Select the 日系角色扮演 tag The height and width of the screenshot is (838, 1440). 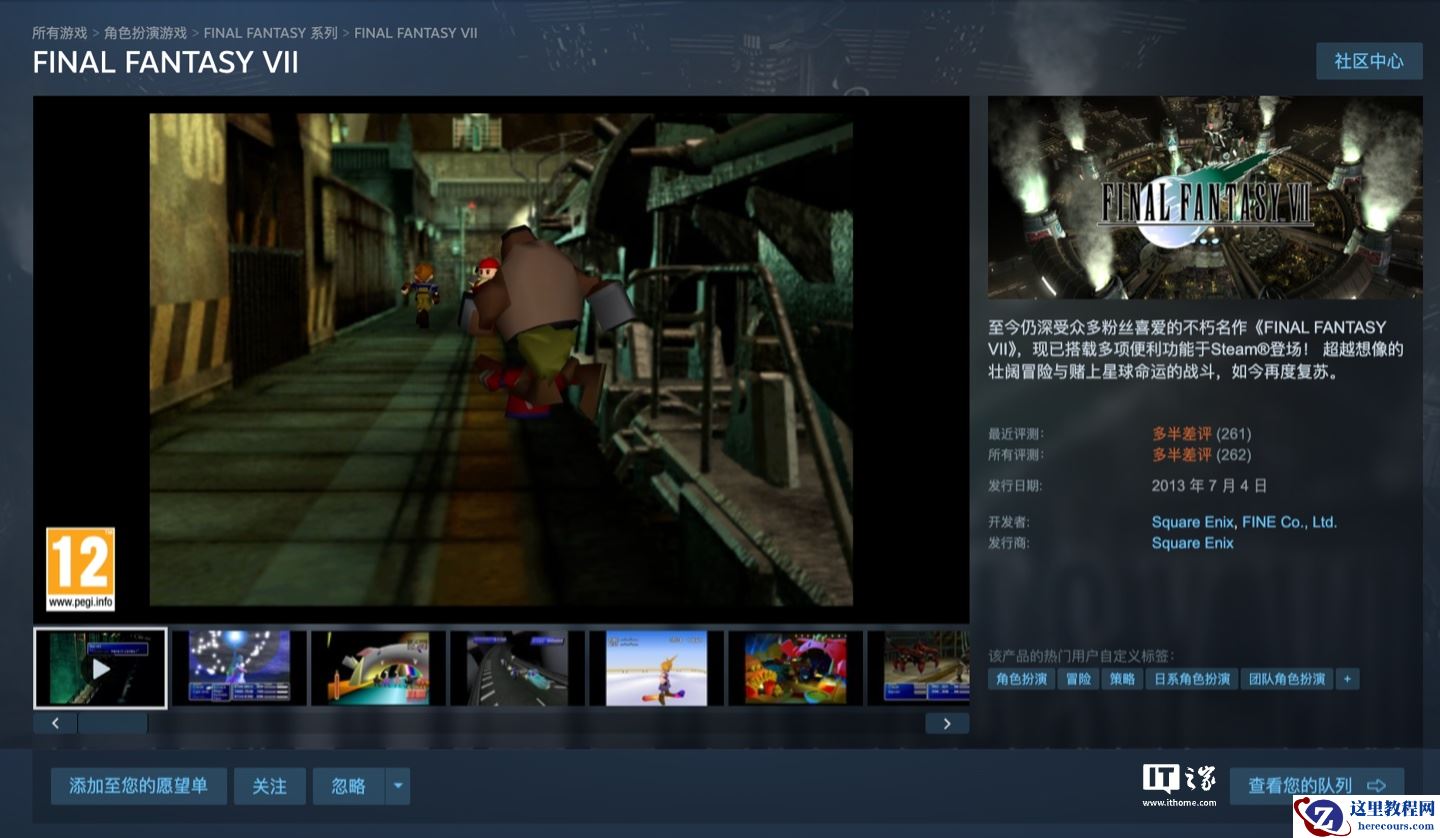tap(1191, 678)
